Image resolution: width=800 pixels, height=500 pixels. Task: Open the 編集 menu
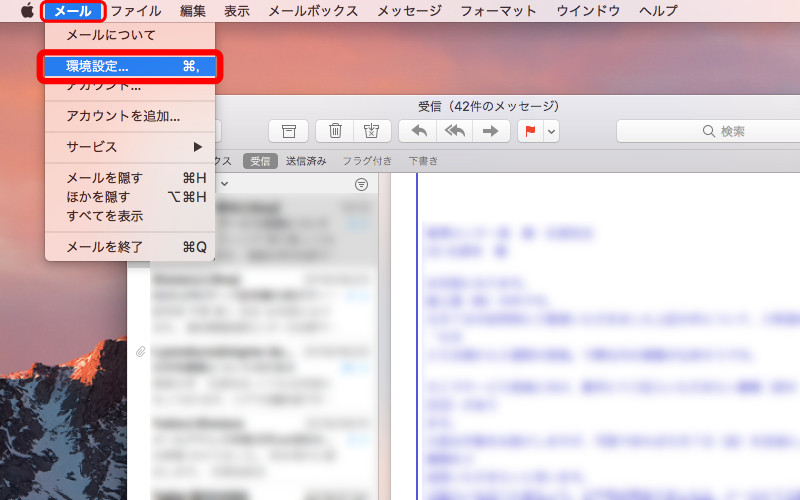193,11
